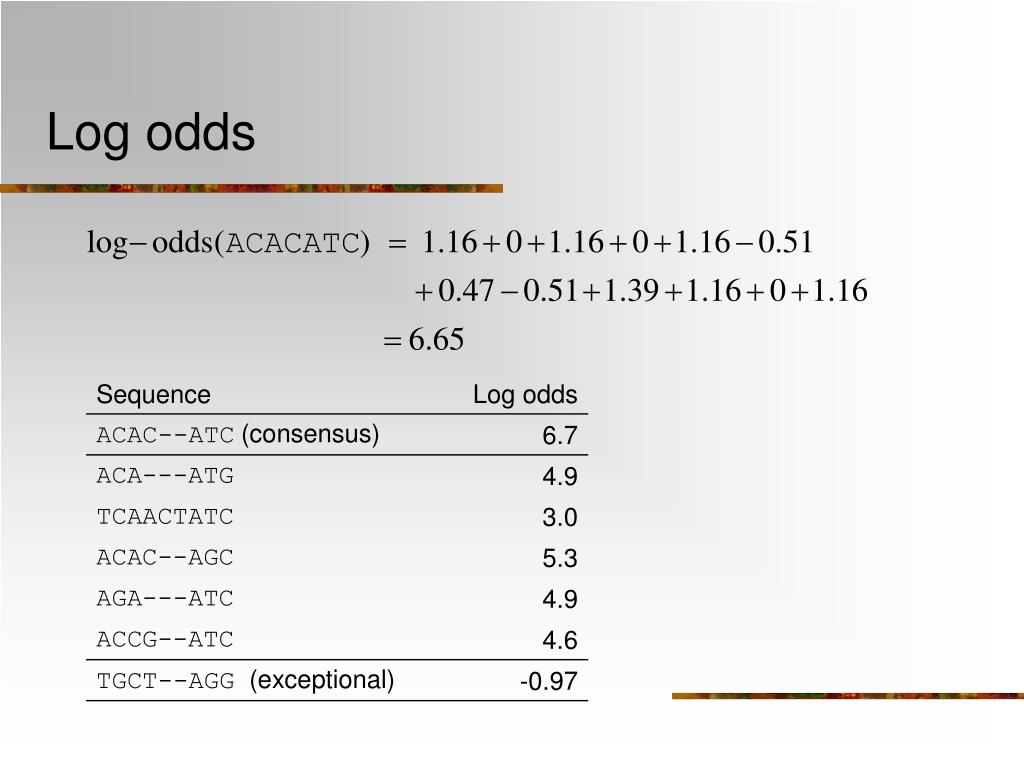Screen dimensions: 1024x768
Task: Click the Log odds column header
Action: click(525, 394)
